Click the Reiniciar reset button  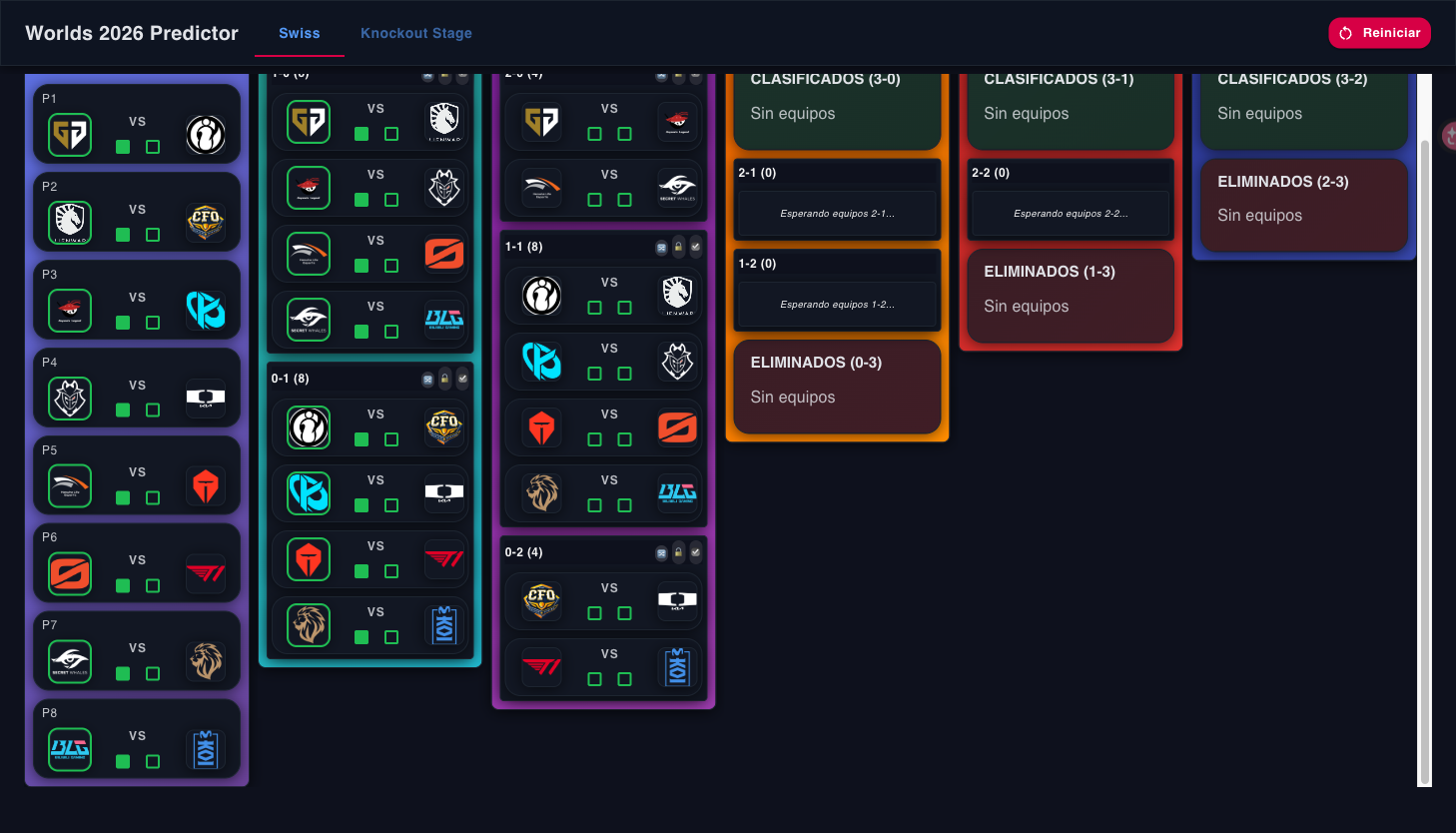[x=1380, y=33]
